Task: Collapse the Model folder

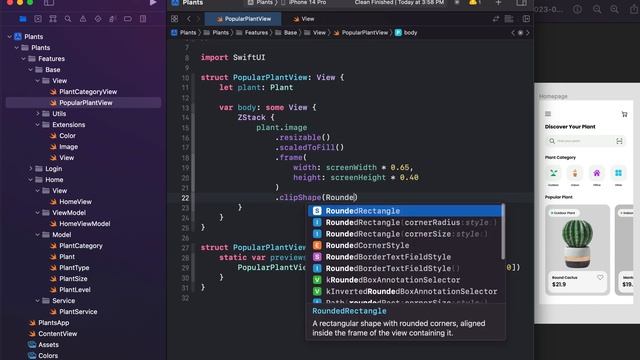Action: (x=38, y=235)
